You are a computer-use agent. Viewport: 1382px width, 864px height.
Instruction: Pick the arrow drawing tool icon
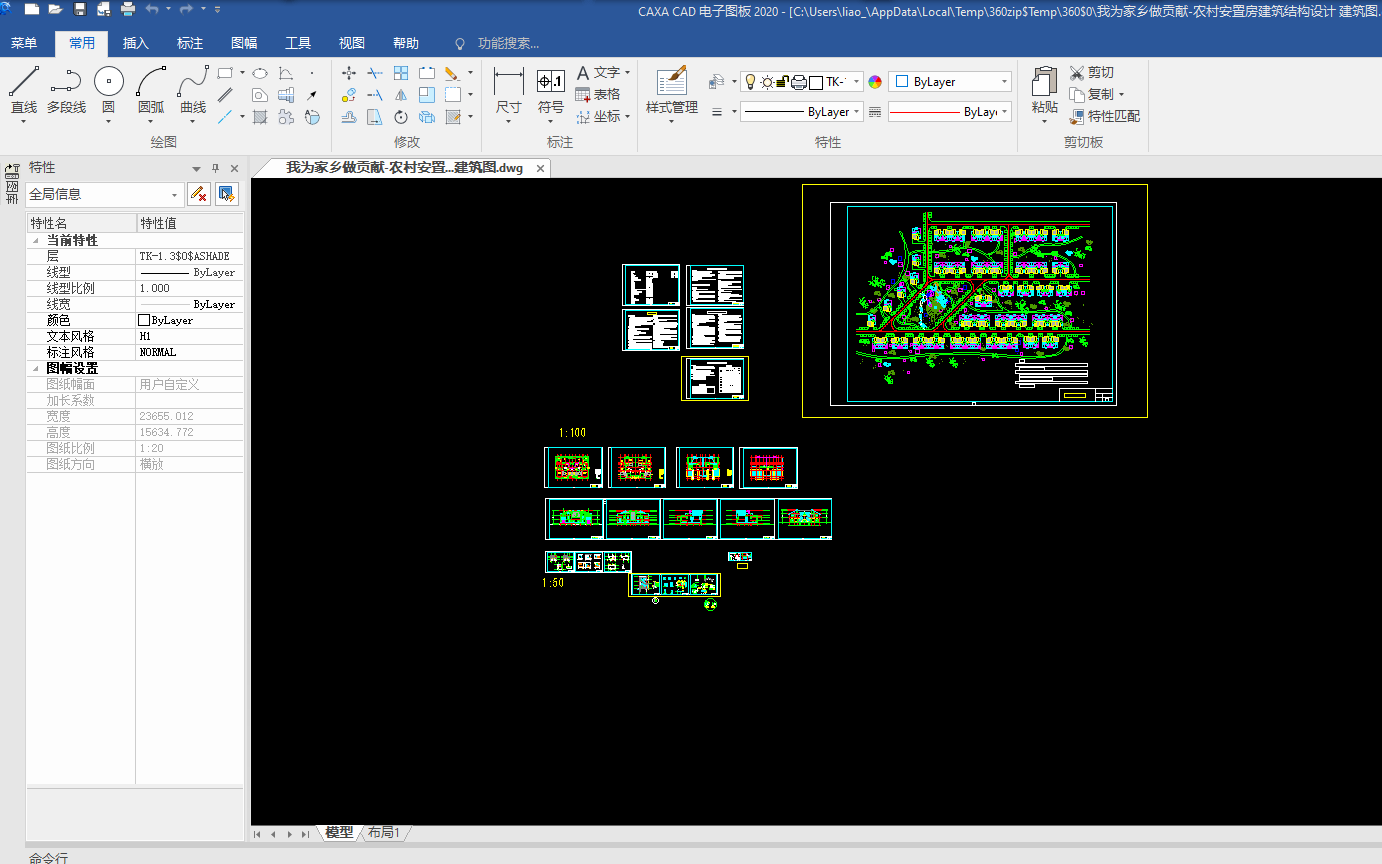coord(311,95)
